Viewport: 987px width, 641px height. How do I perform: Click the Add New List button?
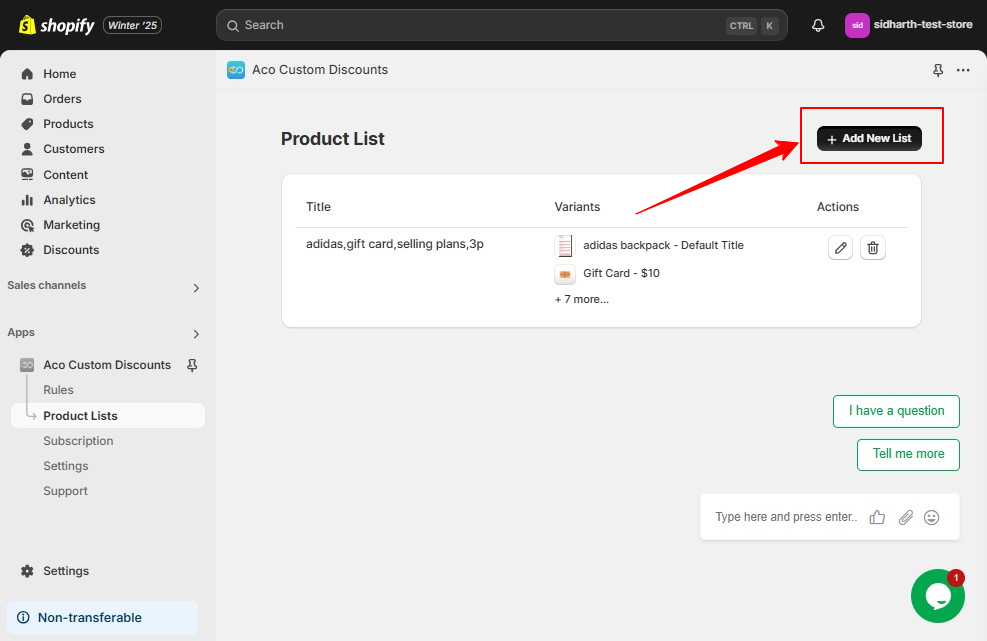[869, 139]
